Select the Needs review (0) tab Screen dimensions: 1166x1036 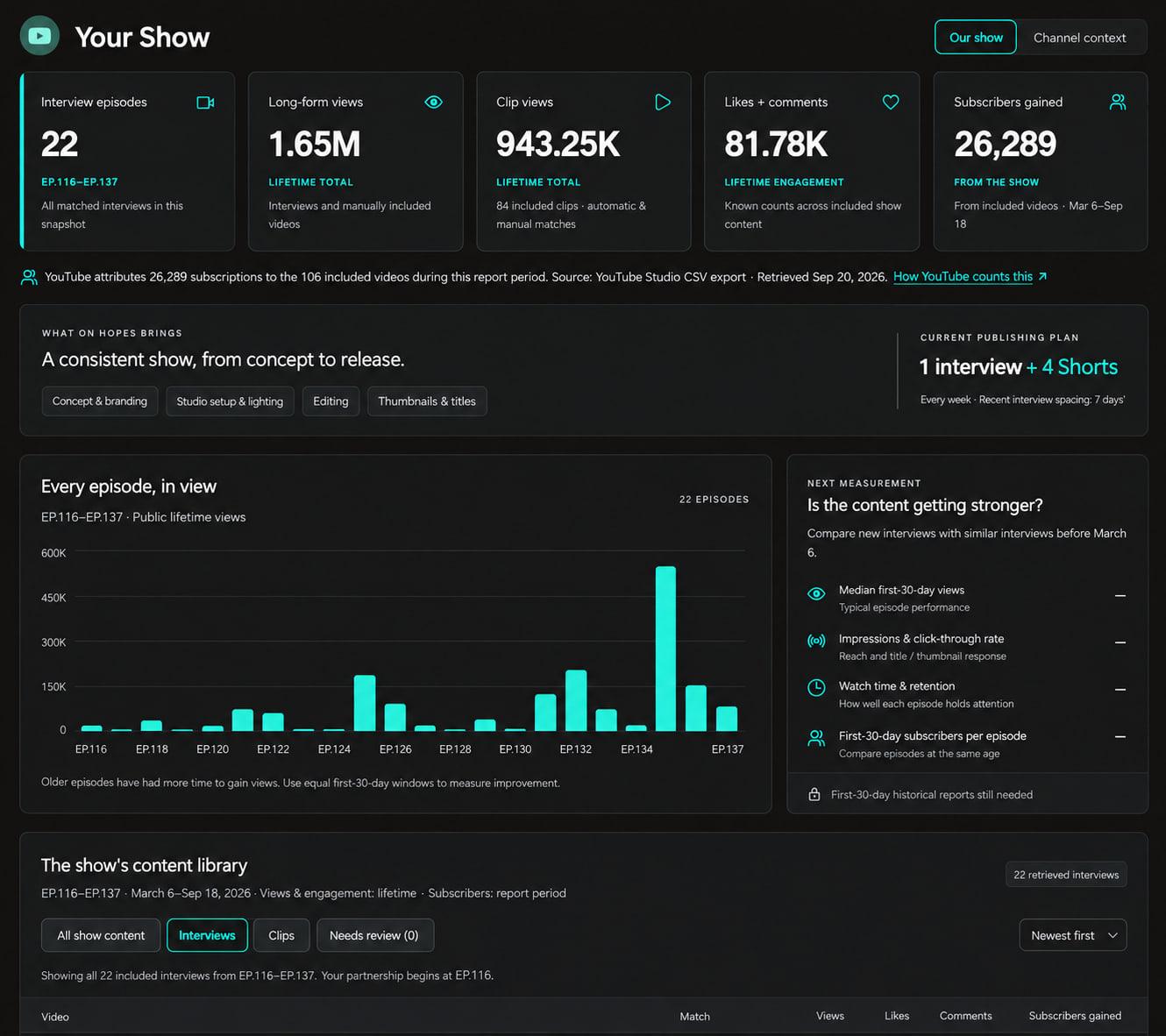pyautogui.click(x=374, y=935)
